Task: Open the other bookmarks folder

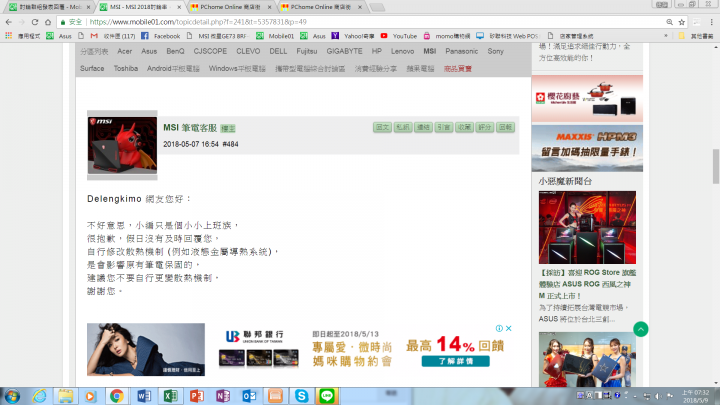Action: click(x=696, y=35)
